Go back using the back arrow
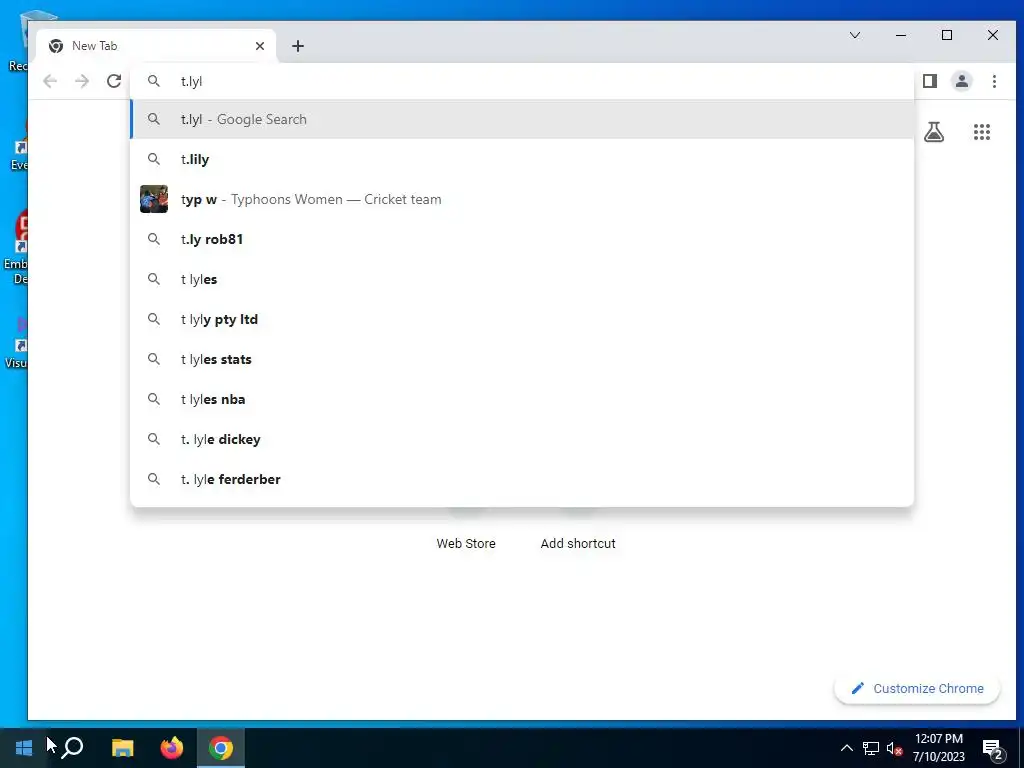 pos(50,81)
